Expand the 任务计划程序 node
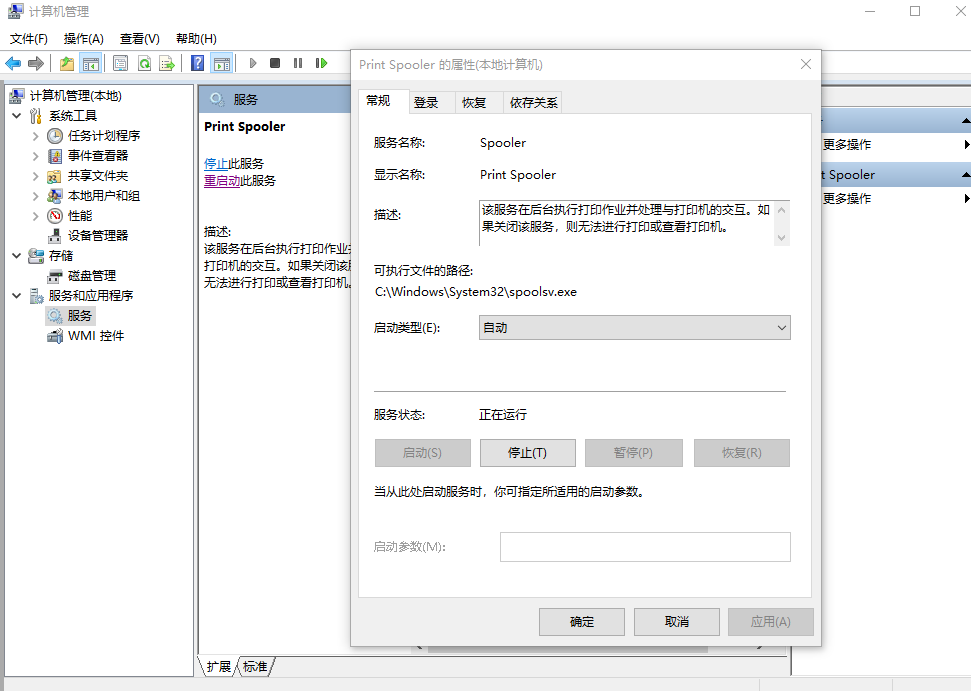 [x=35, y=136]
